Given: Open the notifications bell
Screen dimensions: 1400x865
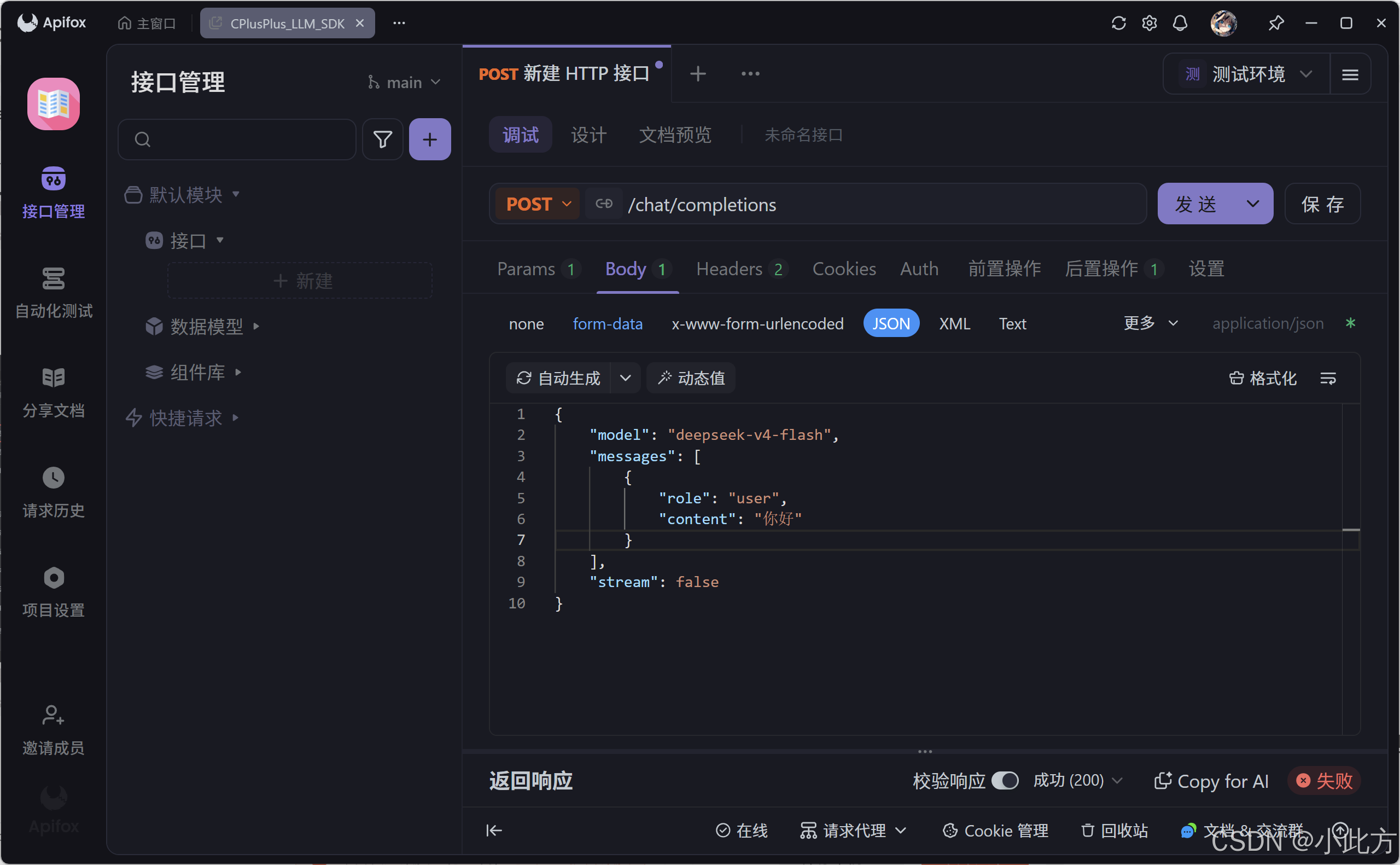Looking at the screenshot, I should coord(1181,23).
